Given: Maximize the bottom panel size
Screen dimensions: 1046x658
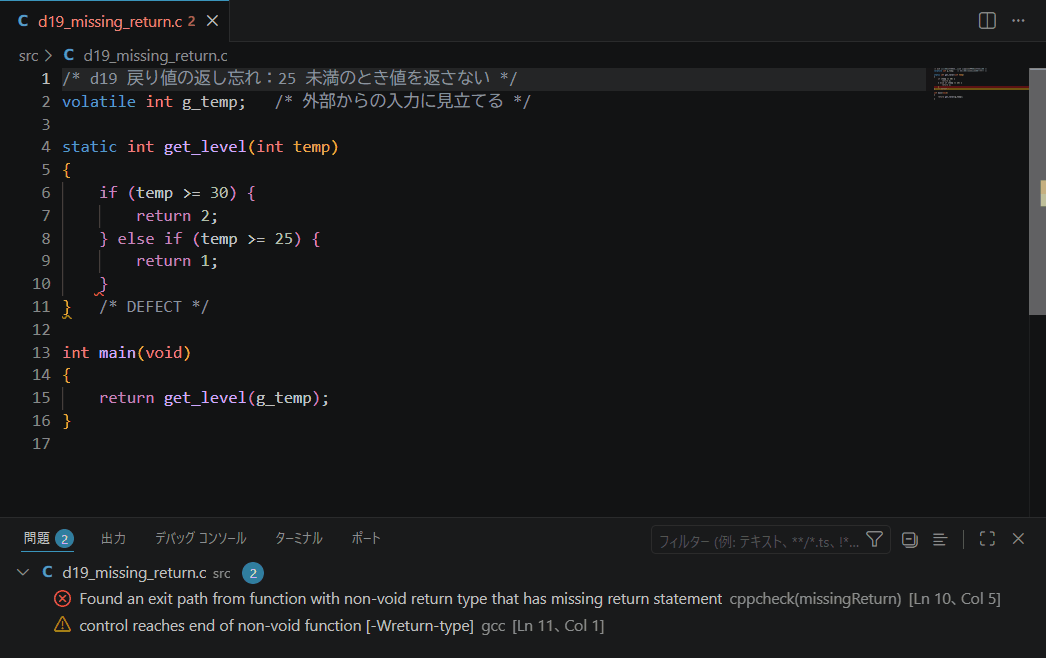Looking at the screenshot, I should (987, 539).
